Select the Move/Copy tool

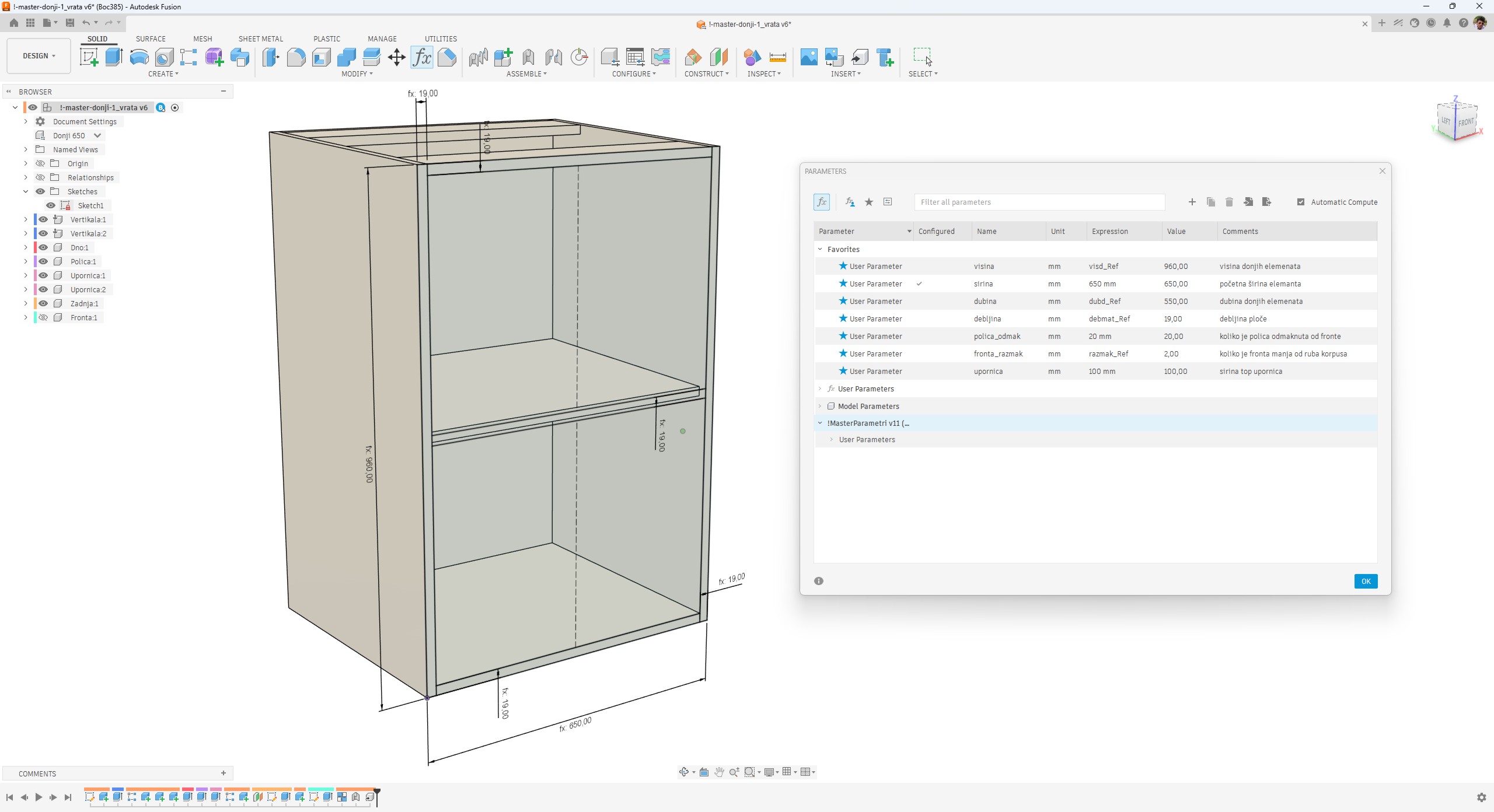pyautogui.click(x=396, y=57)
